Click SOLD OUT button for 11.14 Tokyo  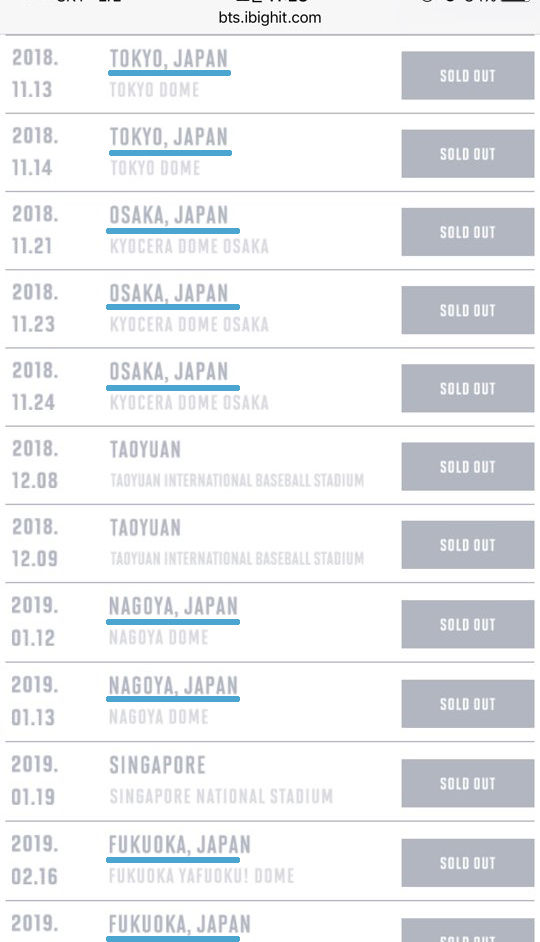467,153
